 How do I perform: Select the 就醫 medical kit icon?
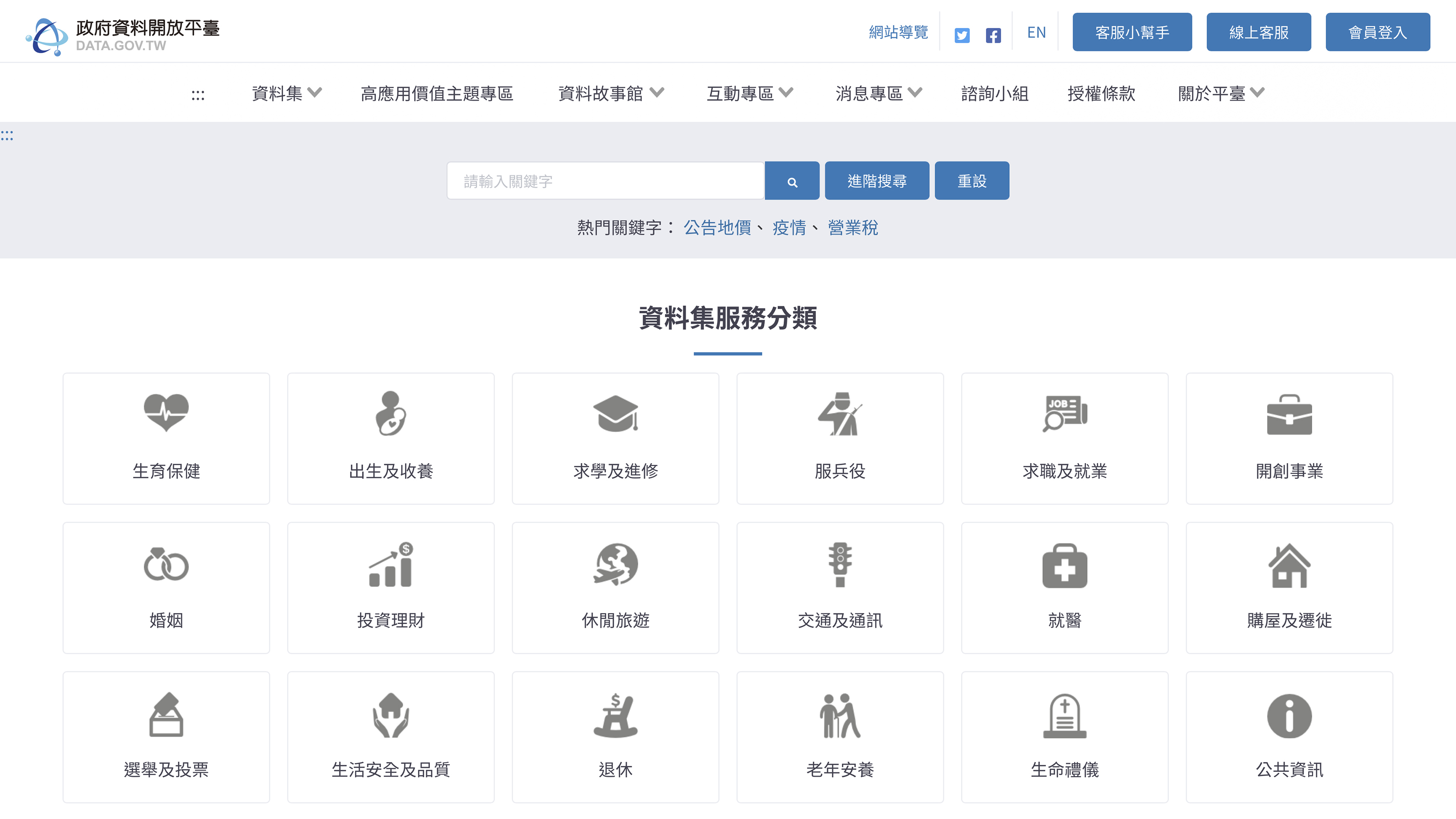click(x=1064, y=565)
